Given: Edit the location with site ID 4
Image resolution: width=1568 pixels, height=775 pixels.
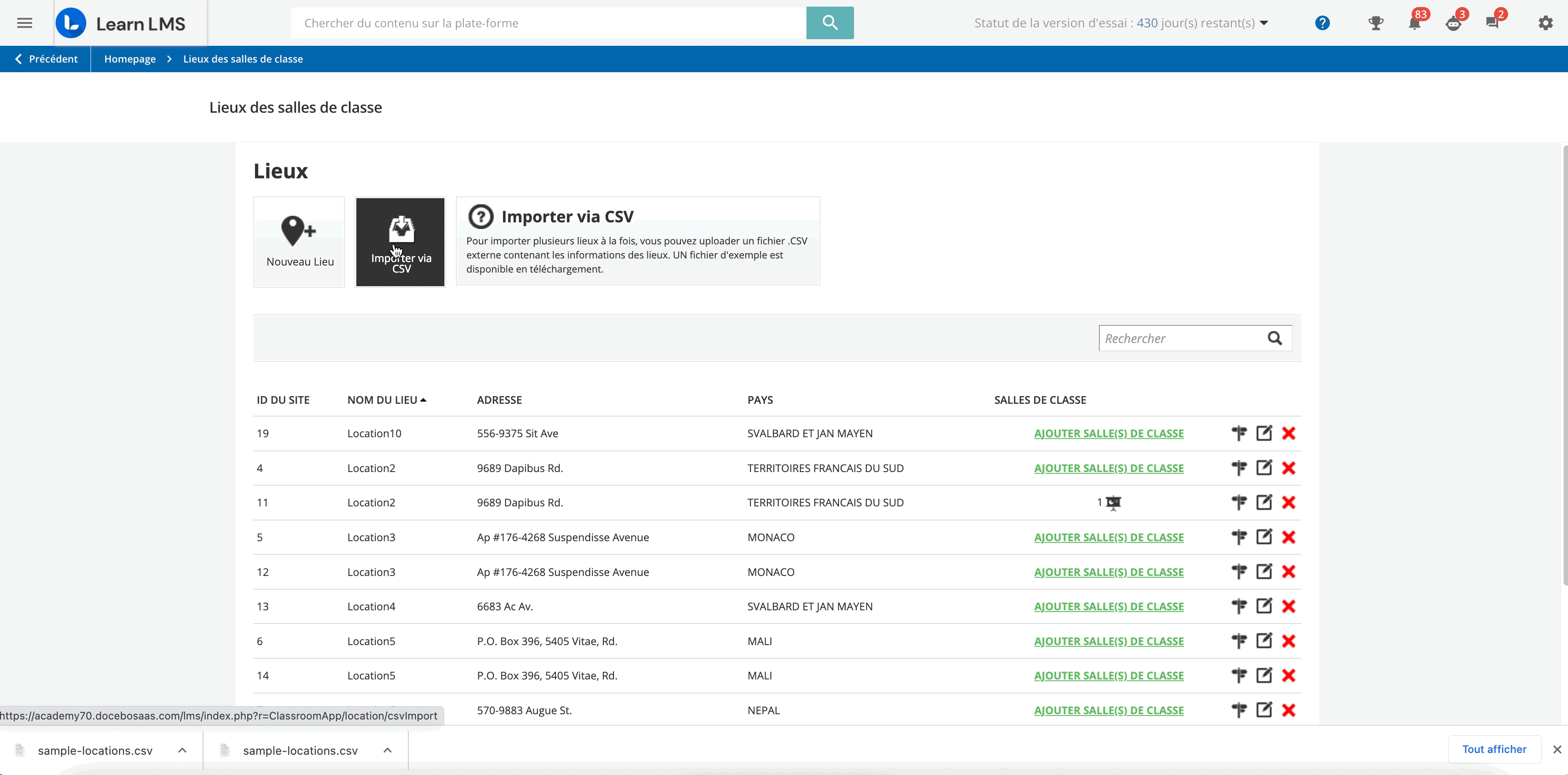Looking at the screenshot, I should click(1264, 468).
